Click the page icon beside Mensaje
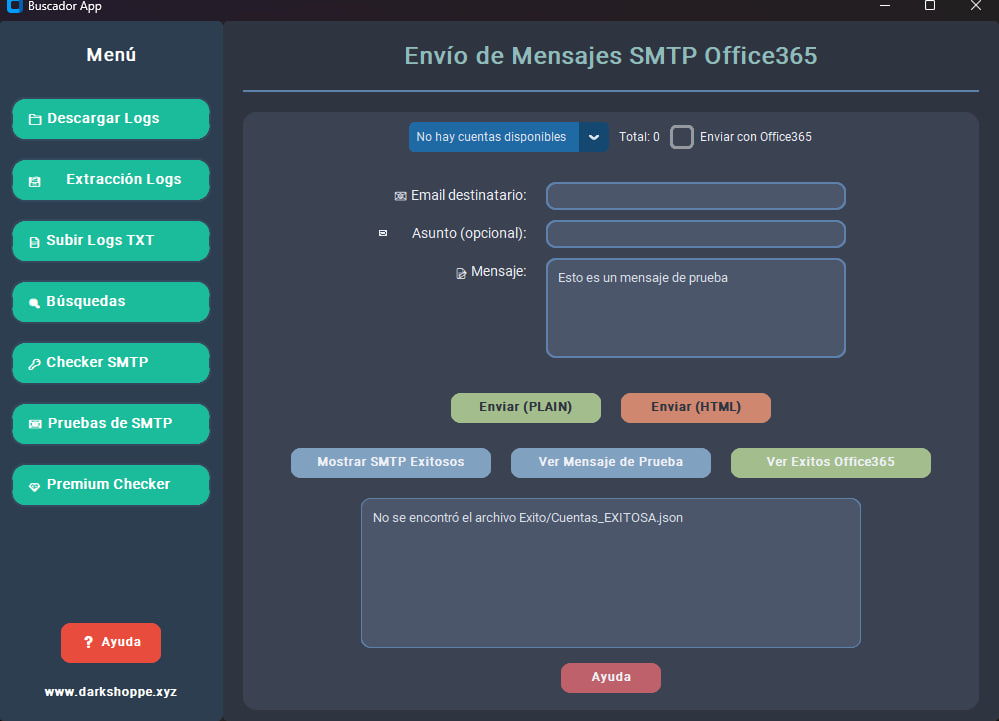 point(460,271)
